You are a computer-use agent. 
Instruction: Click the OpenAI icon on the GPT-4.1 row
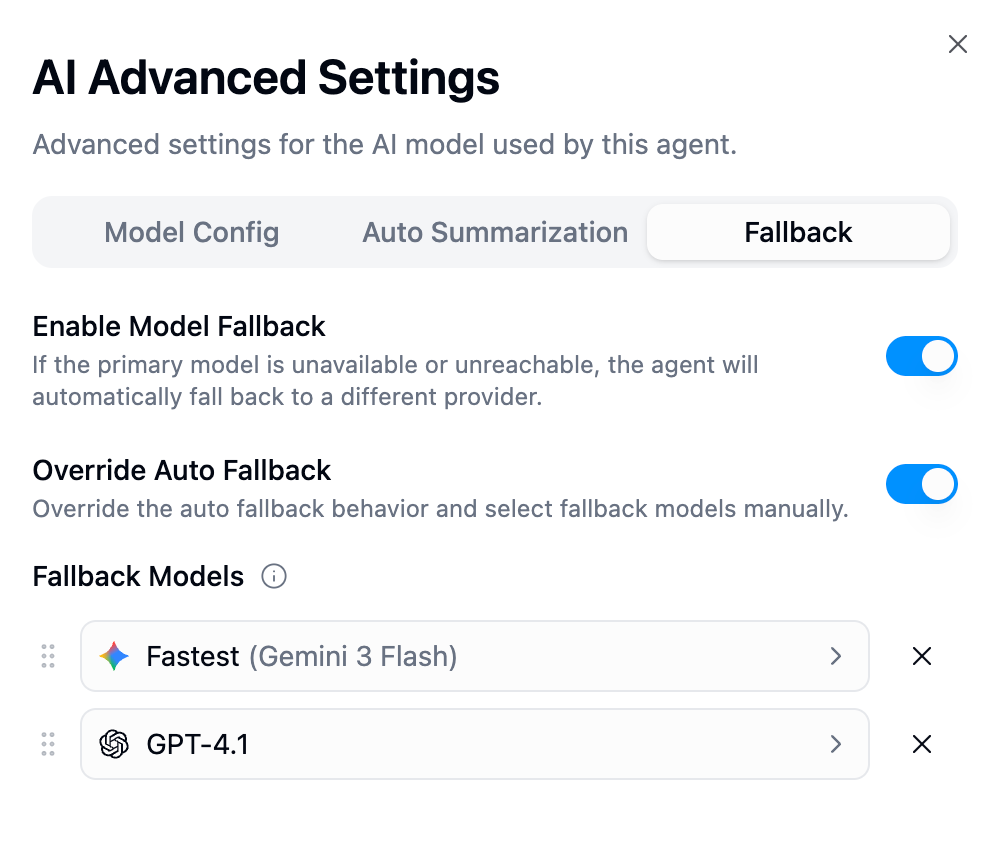pyautogui.click(x=114, y=744)
